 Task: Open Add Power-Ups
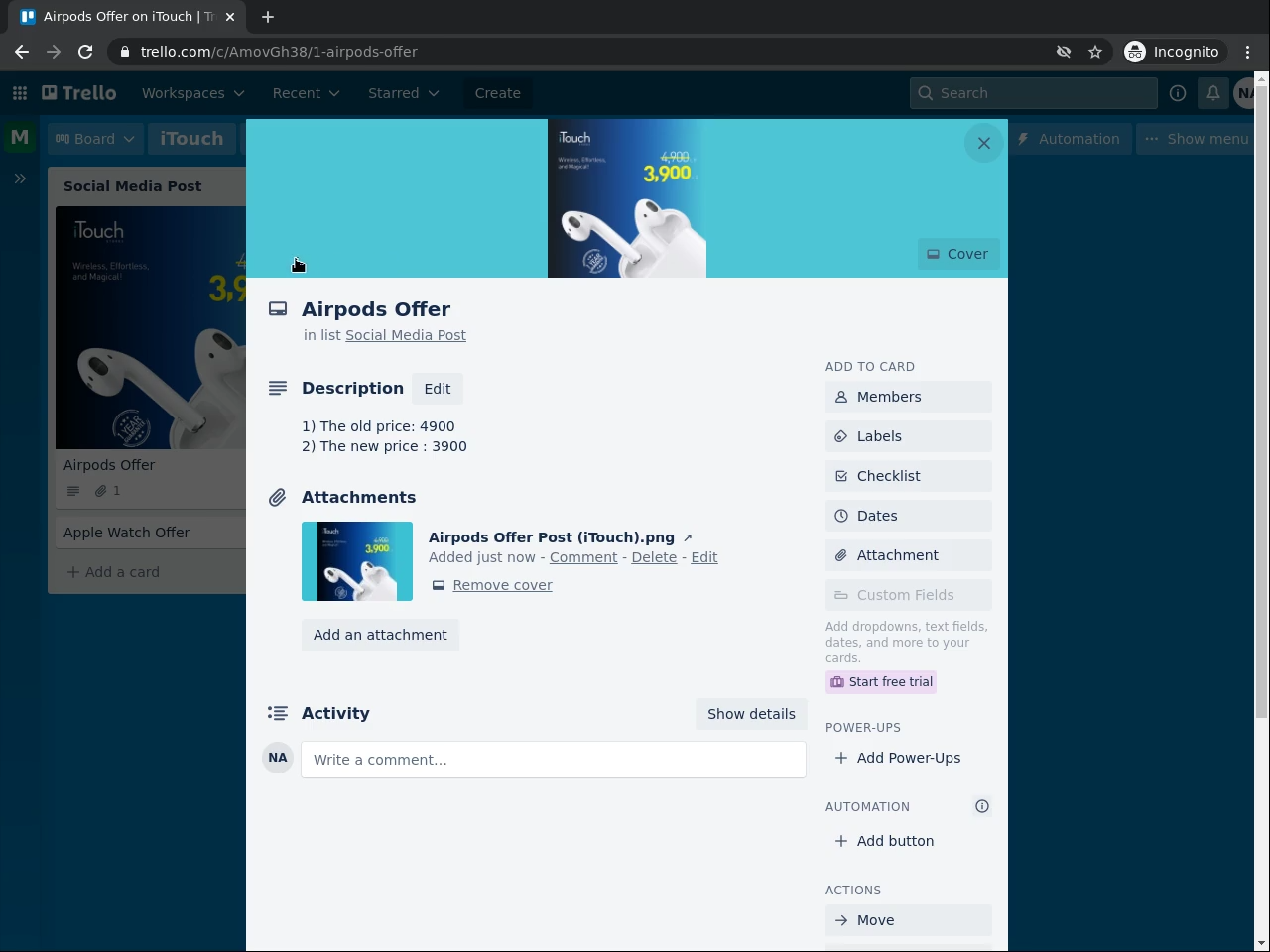(909, 758)
